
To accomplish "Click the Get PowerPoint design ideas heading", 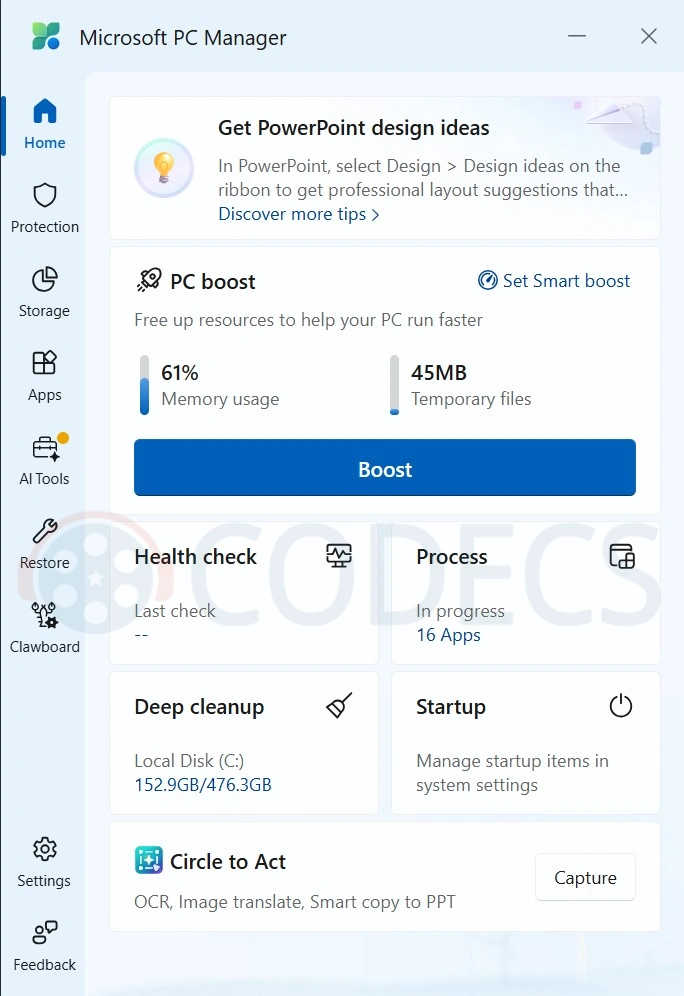I will point(354,128).
